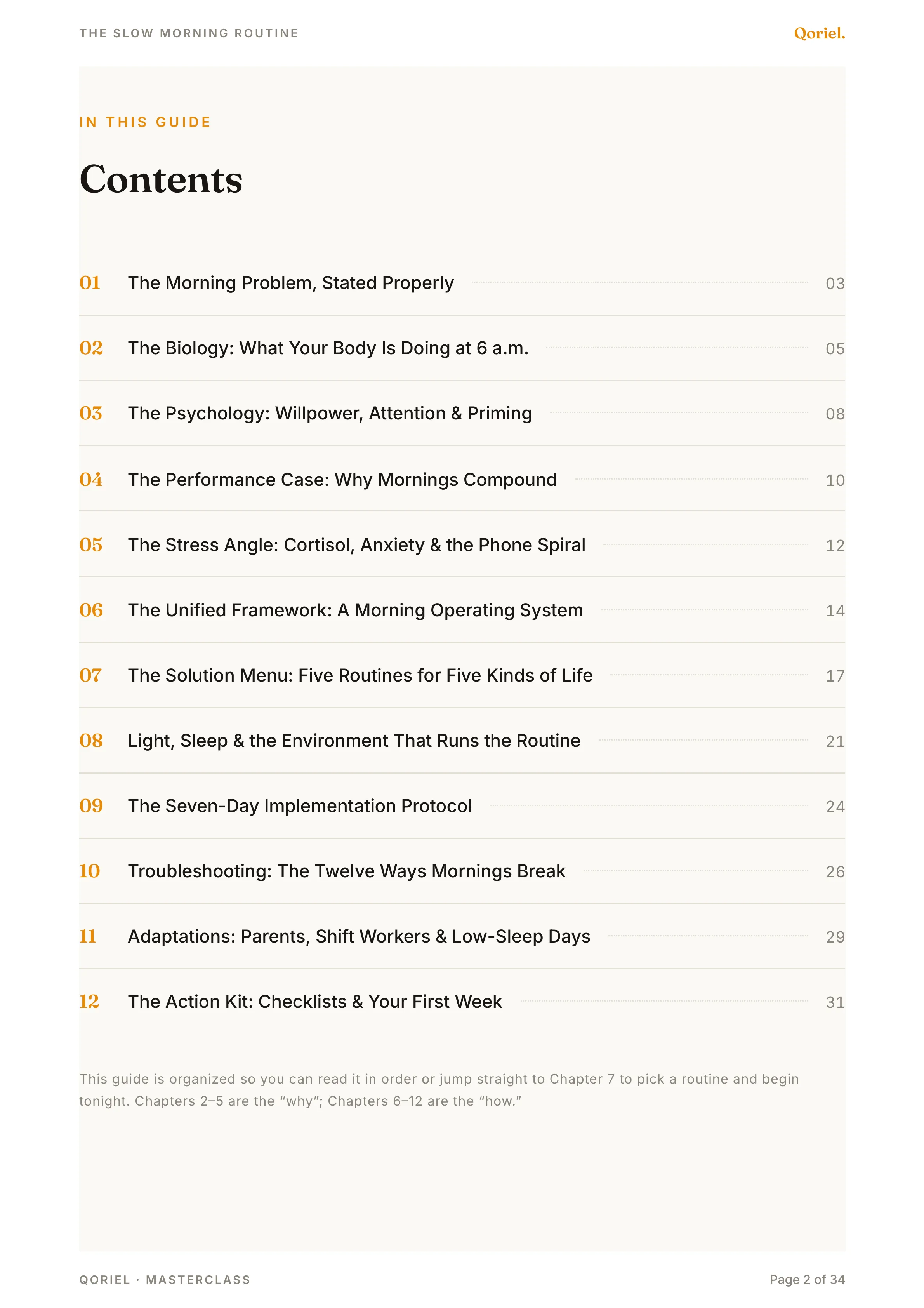Click chapter number 09
Viewport: 924px width, 1308px height.
91,805
